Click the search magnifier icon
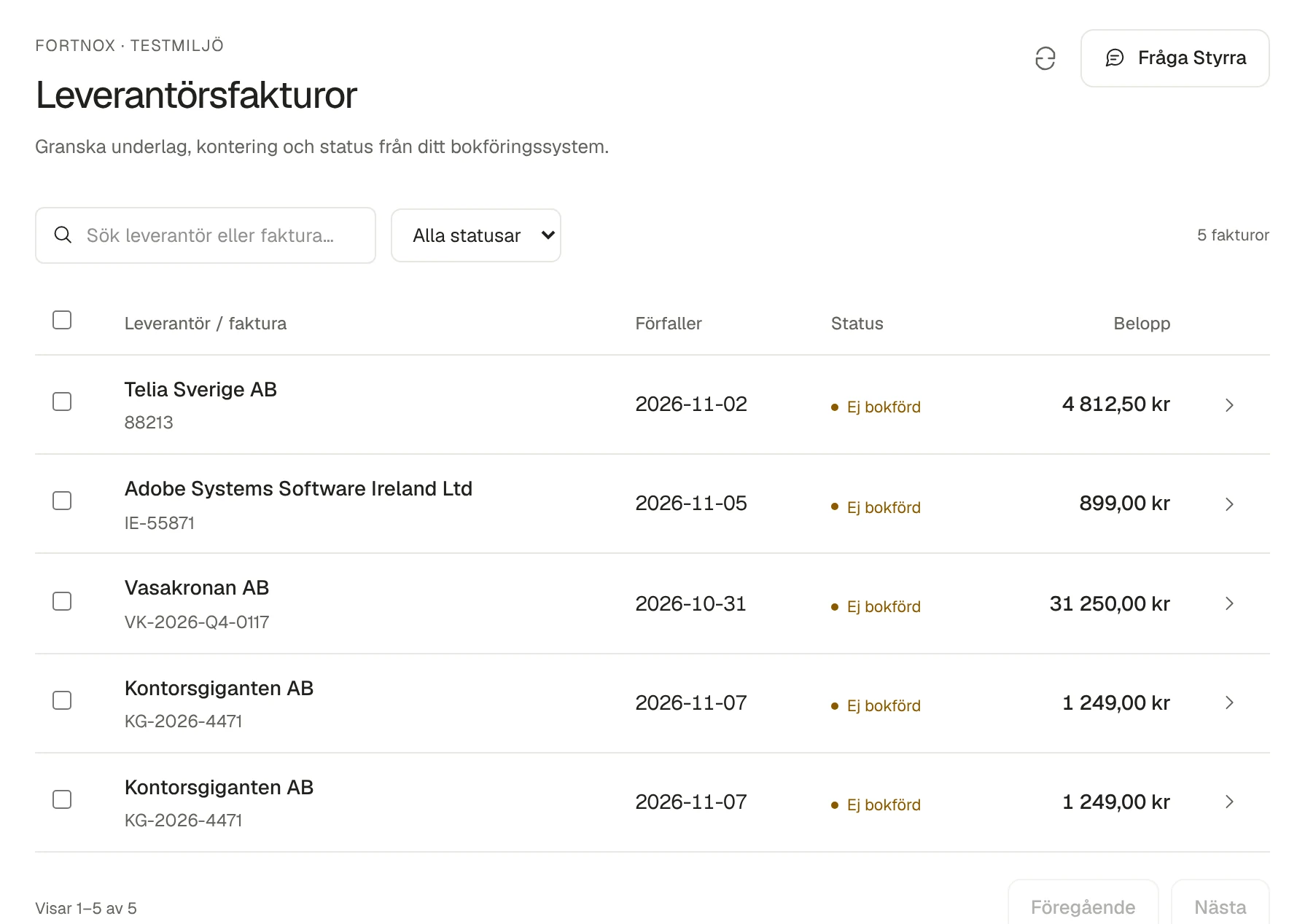 (63, 235)
